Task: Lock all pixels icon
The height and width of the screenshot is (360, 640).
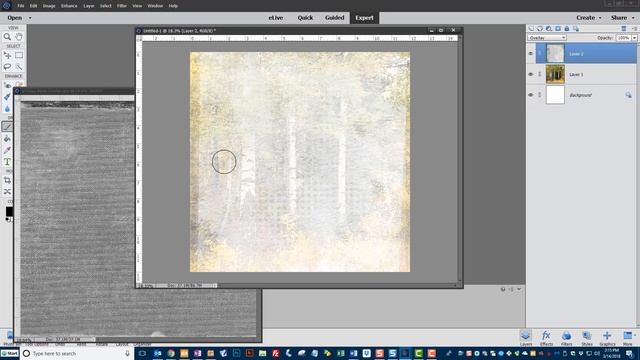Action: point(567,29)
